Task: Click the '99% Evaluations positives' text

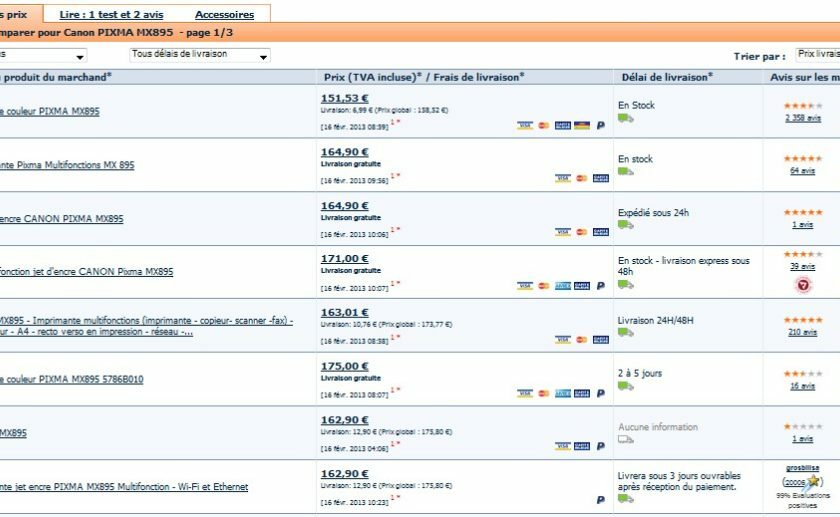Action: (802, 500)
